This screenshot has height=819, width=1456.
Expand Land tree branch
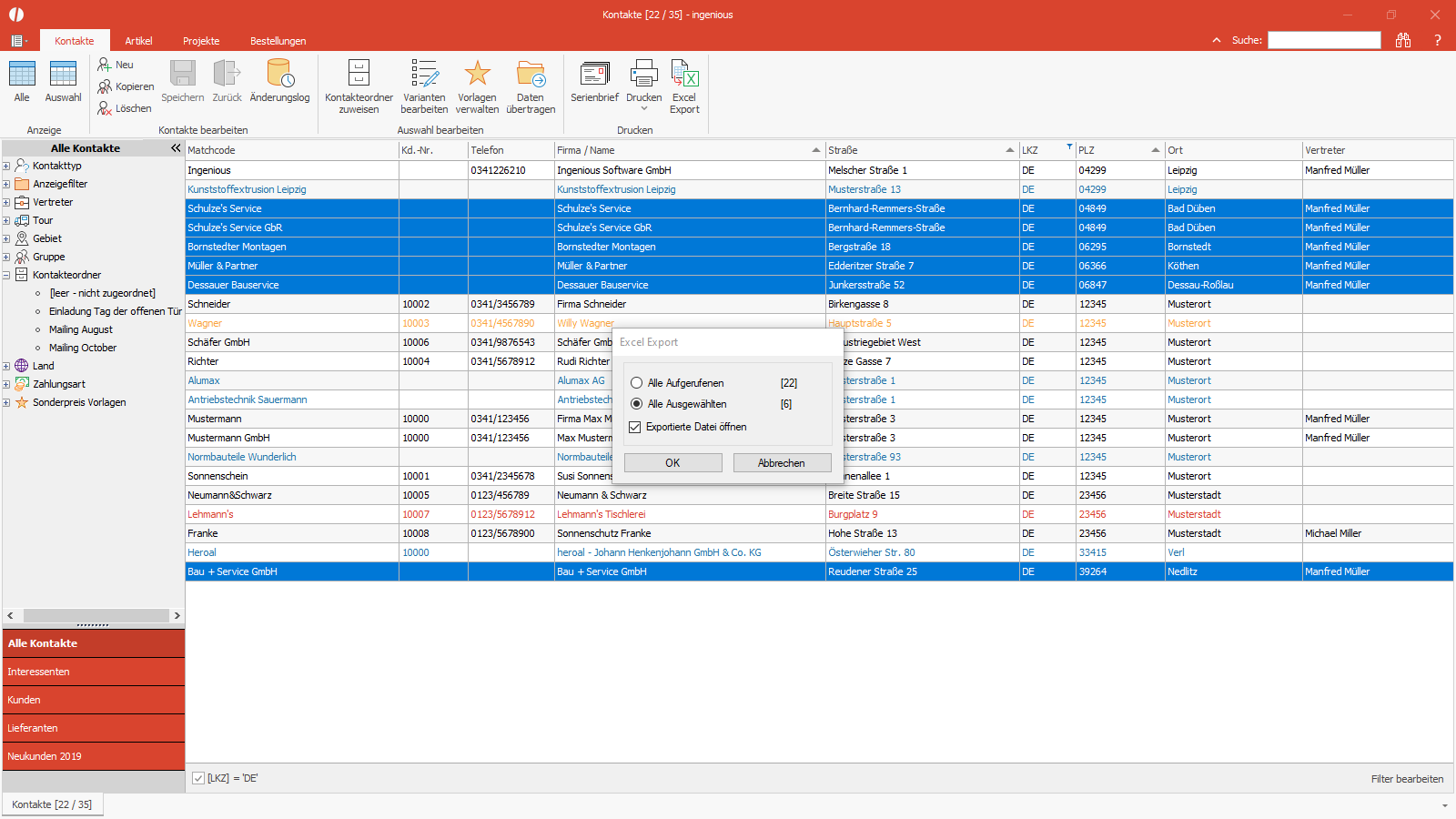click(x=6, y=366)
